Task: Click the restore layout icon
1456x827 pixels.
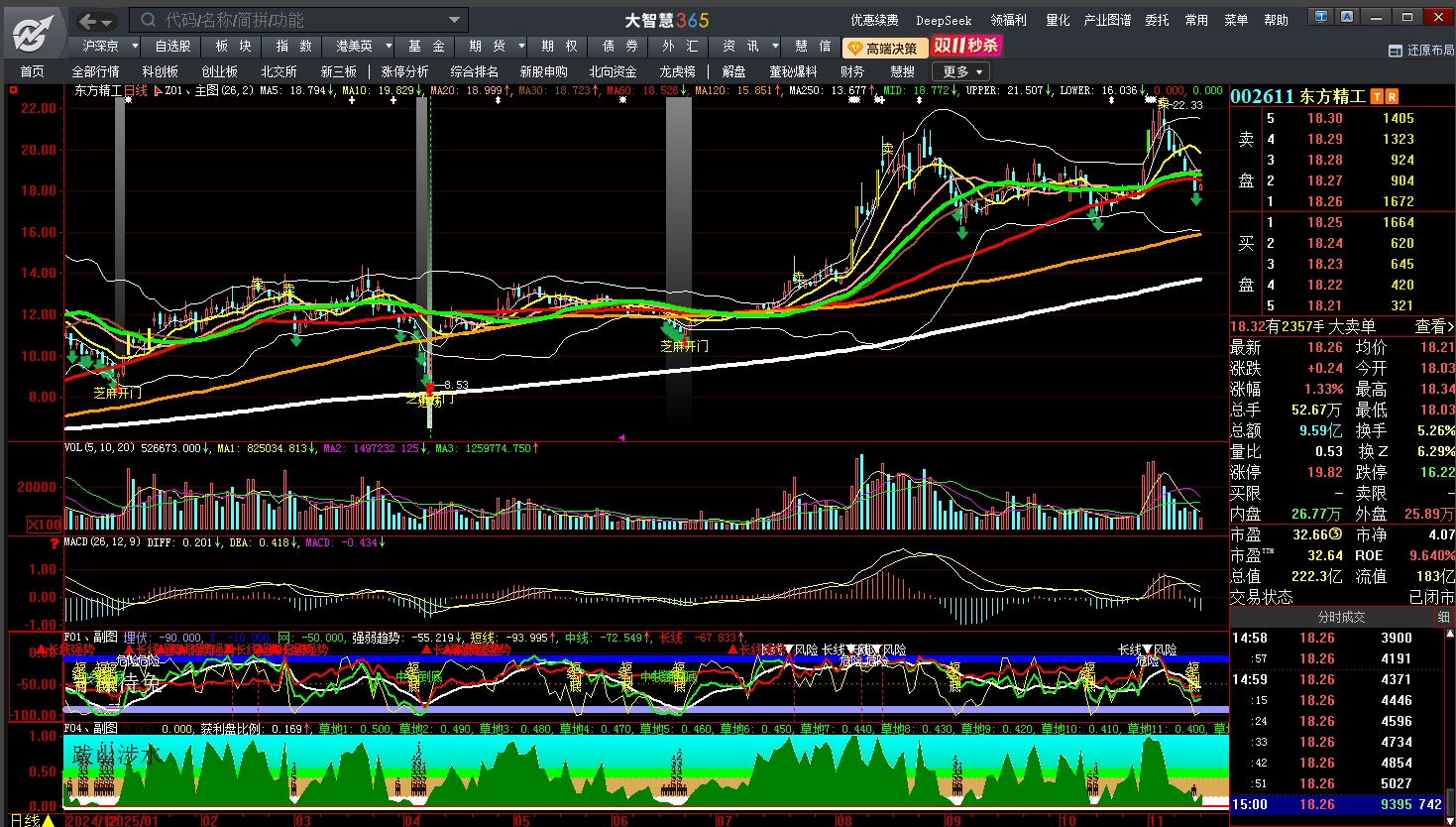Action: point(1396,50)
